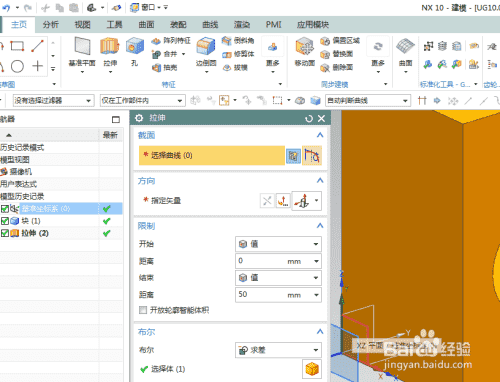
Task: Click the undo arrow in title toolbar
Action: pos(6,7)
